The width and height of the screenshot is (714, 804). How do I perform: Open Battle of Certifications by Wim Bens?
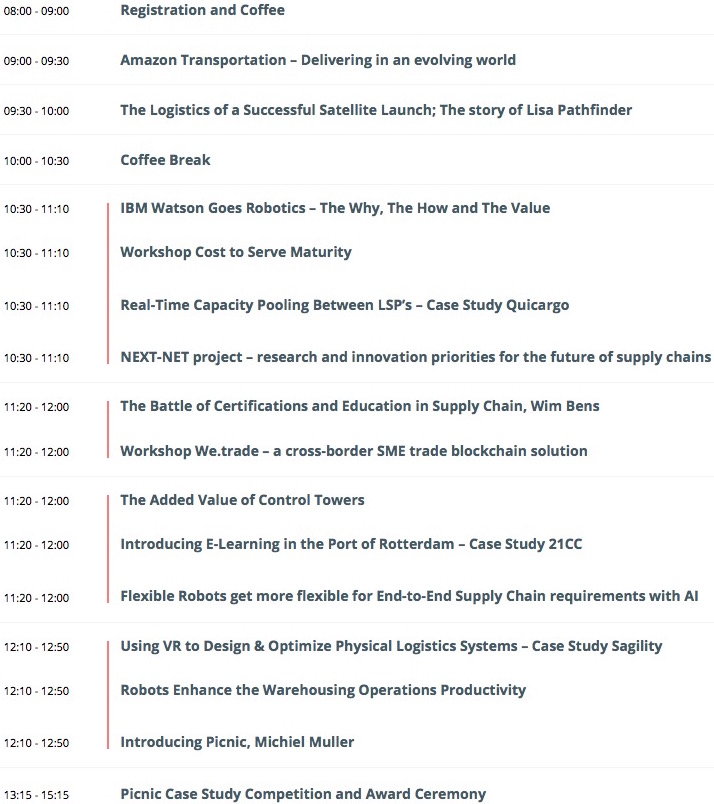360,406
